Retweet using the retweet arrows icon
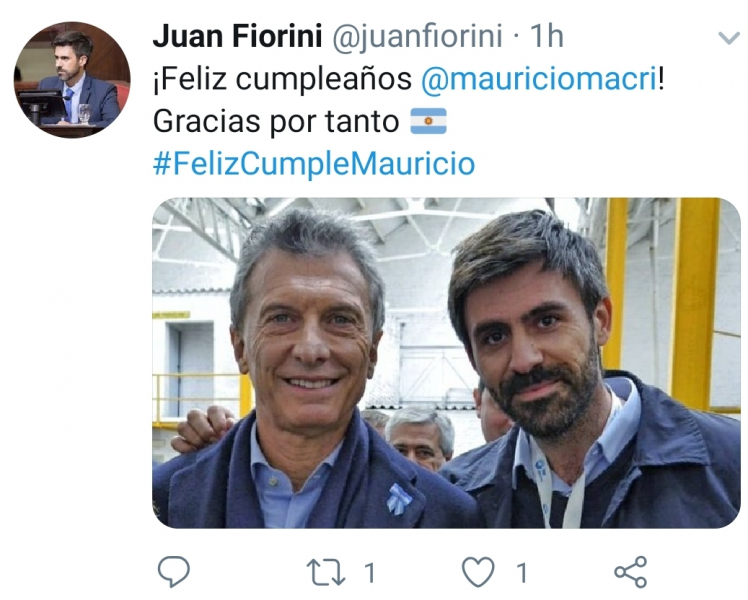This screenshot has height=600, width=748. click(x=325, y=572)
